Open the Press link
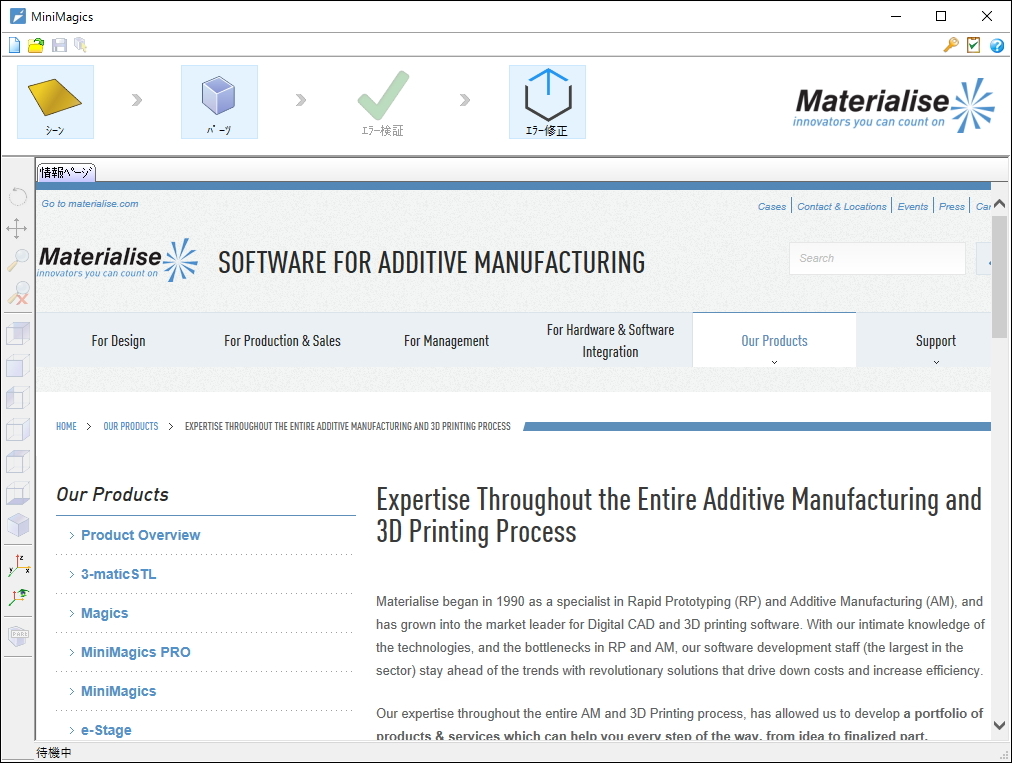Image resolution: width=1012 pixels, height=763 pixels. coord(952,207)
